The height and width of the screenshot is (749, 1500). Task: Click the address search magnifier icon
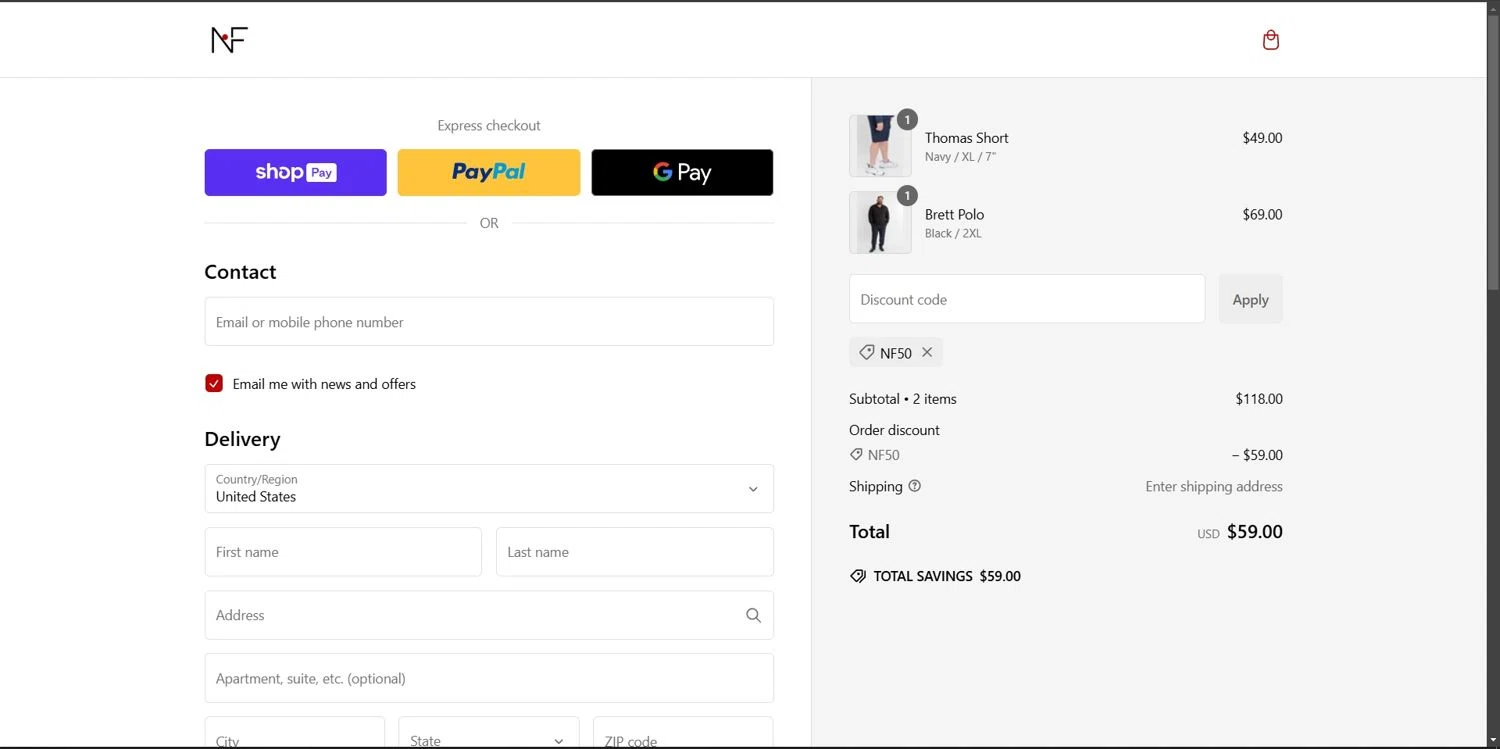click(753, 615)
